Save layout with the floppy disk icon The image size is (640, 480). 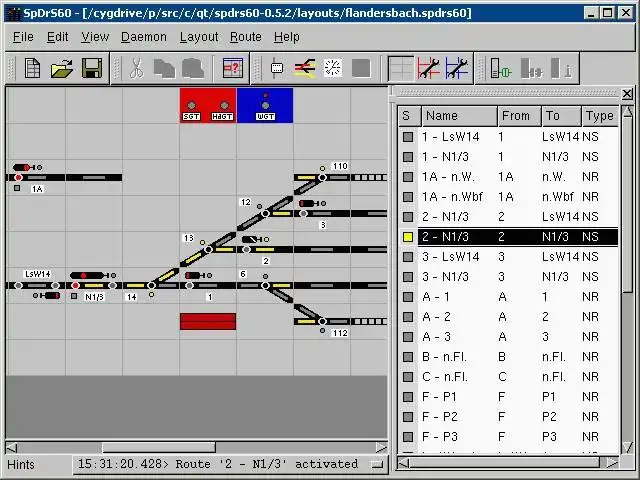coord(92,68)
